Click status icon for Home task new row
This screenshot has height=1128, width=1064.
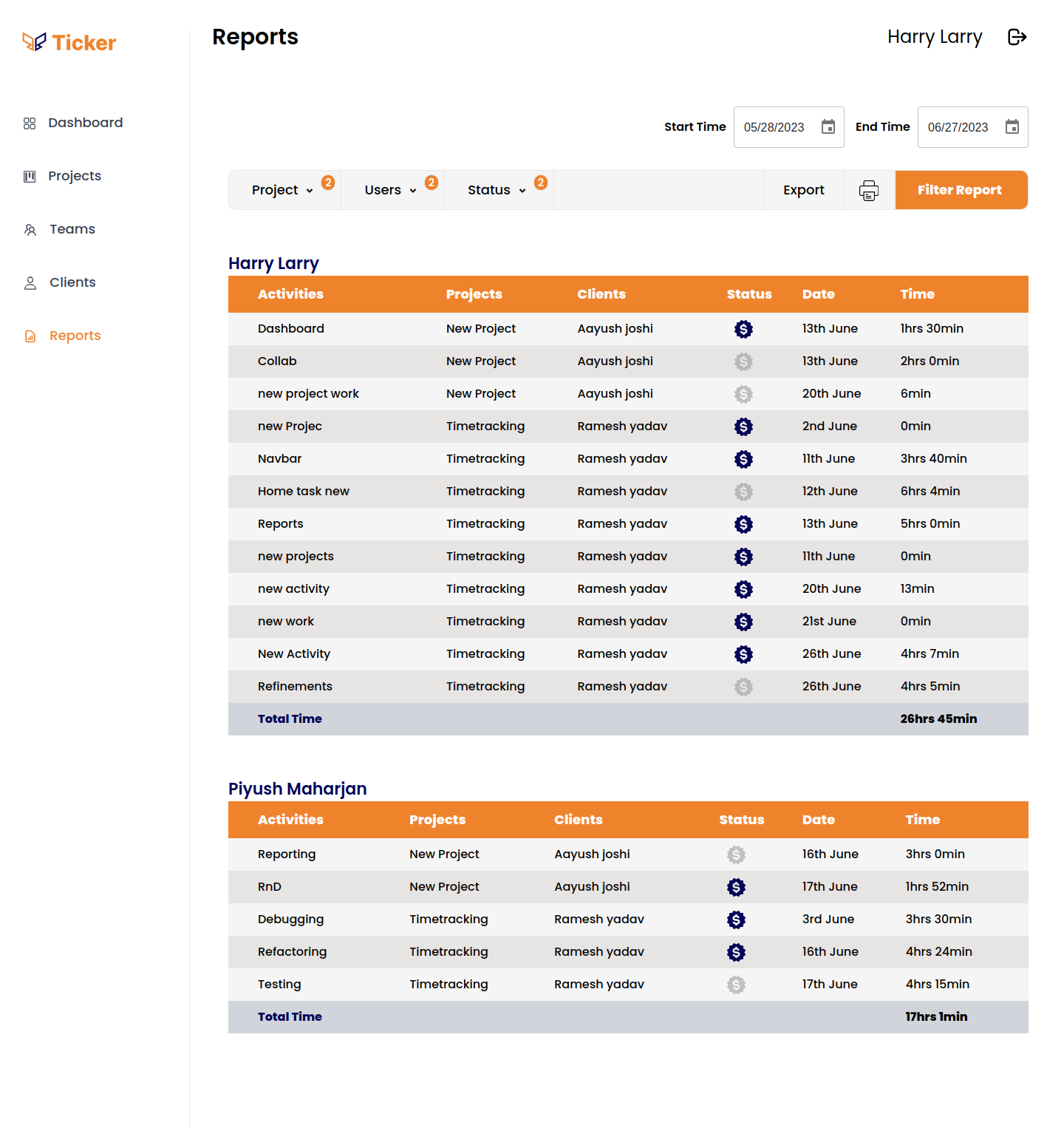[x=743, y=492]
